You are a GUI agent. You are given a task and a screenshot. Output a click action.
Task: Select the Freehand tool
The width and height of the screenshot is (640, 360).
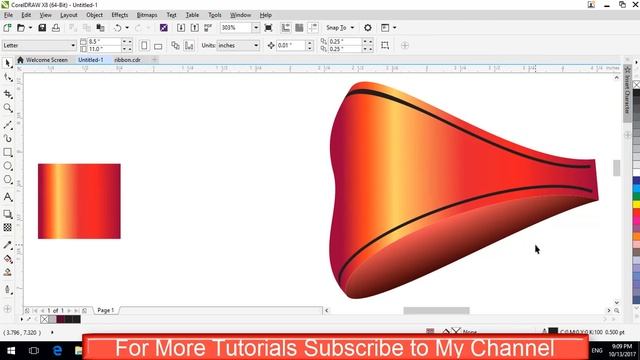click(7, 125)
